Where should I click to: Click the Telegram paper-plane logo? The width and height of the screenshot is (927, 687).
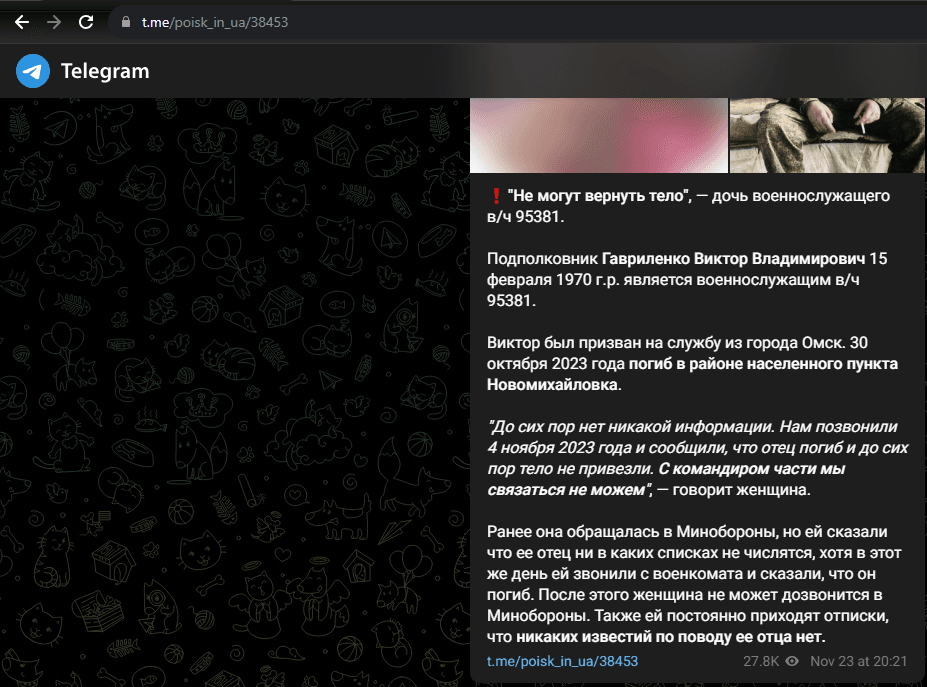[33, 71]
